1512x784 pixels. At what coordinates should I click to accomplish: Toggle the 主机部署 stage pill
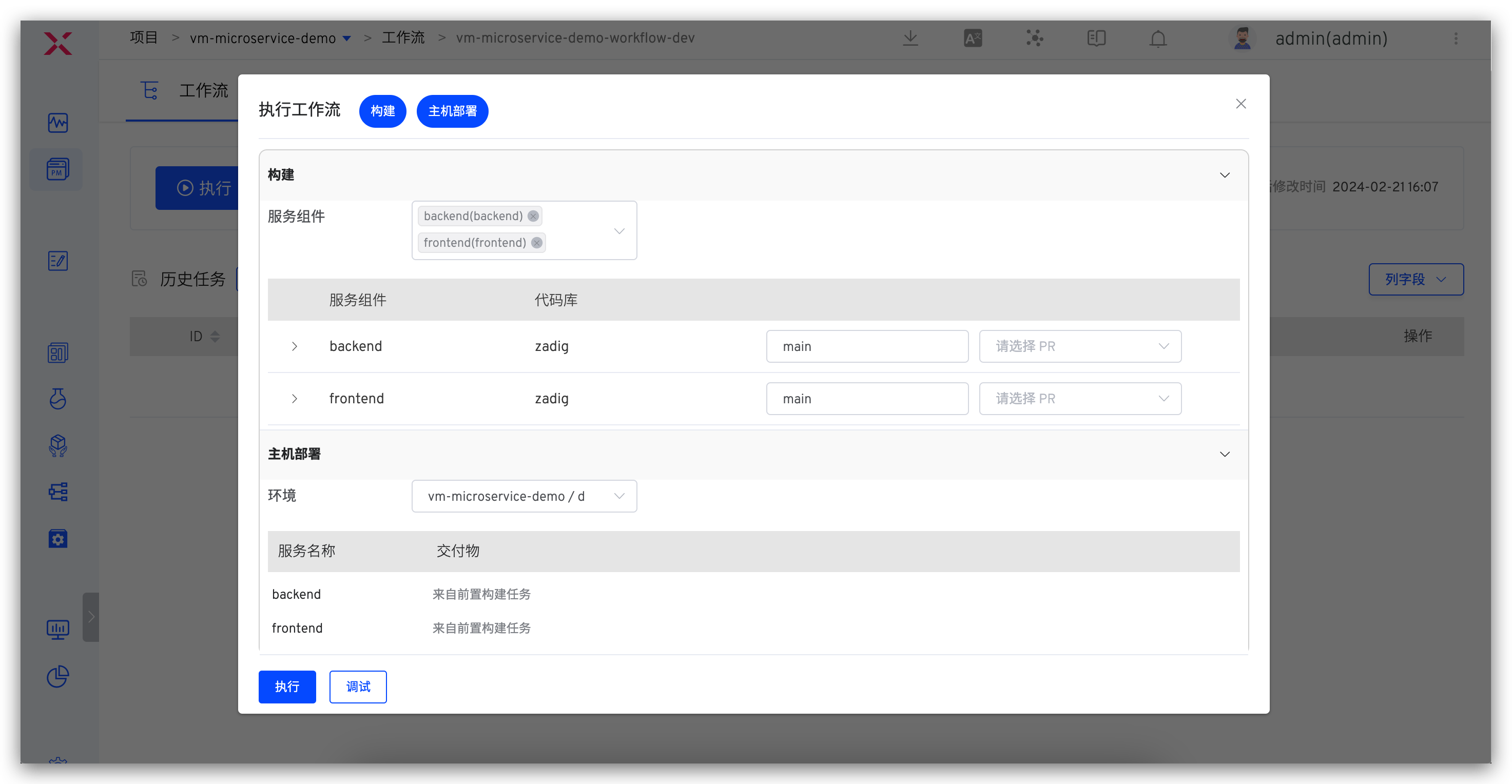(452, 111)
